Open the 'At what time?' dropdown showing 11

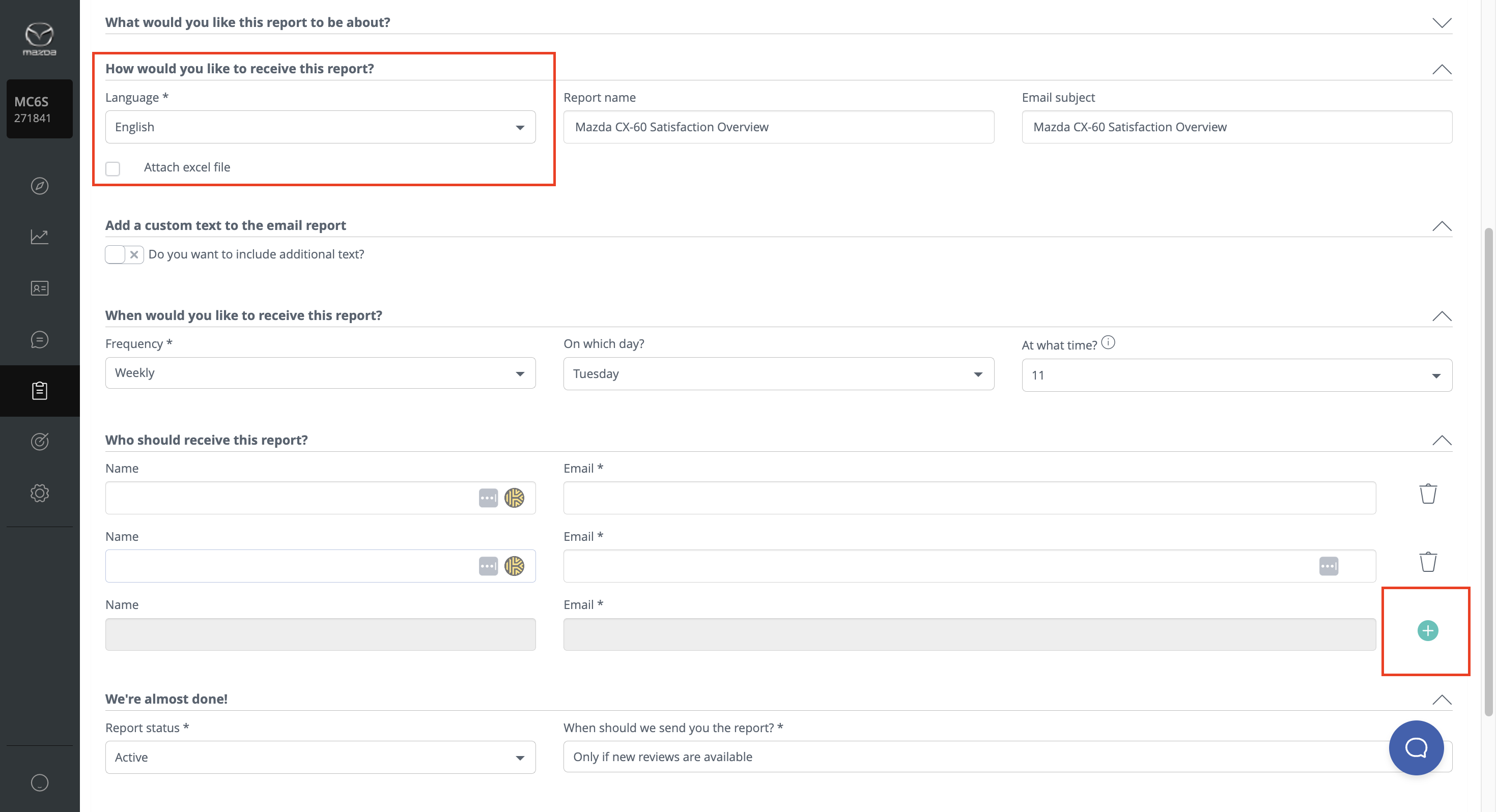pyautogui.click(x=1236, y=375)
